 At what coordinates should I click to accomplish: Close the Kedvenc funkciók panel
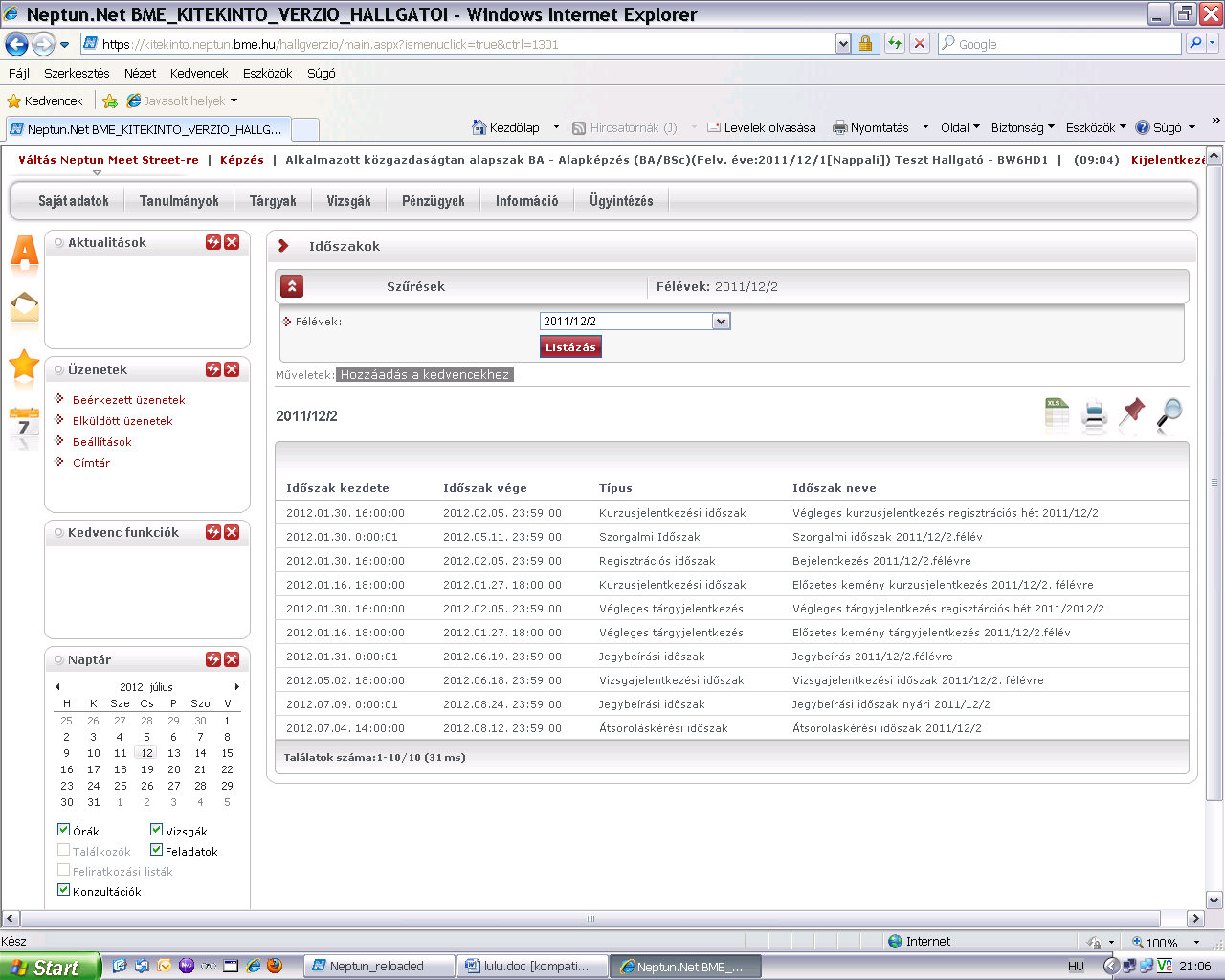pos(232,532)
